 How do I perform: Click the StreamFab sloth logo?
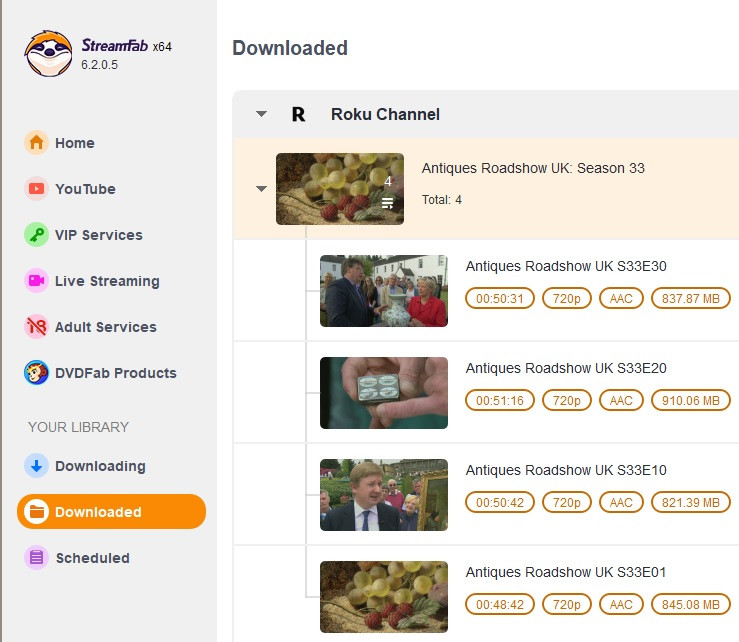49,54
